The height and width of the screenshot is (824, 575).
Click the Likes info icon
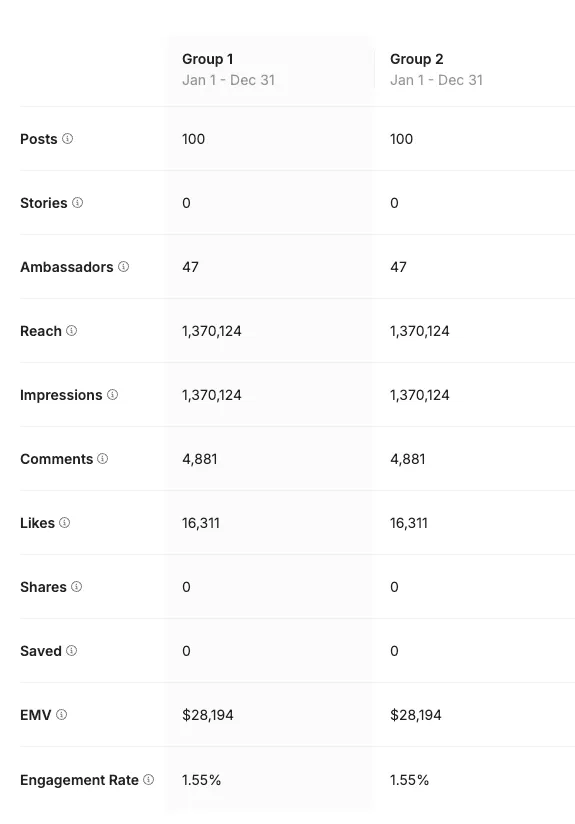(64, 523)
